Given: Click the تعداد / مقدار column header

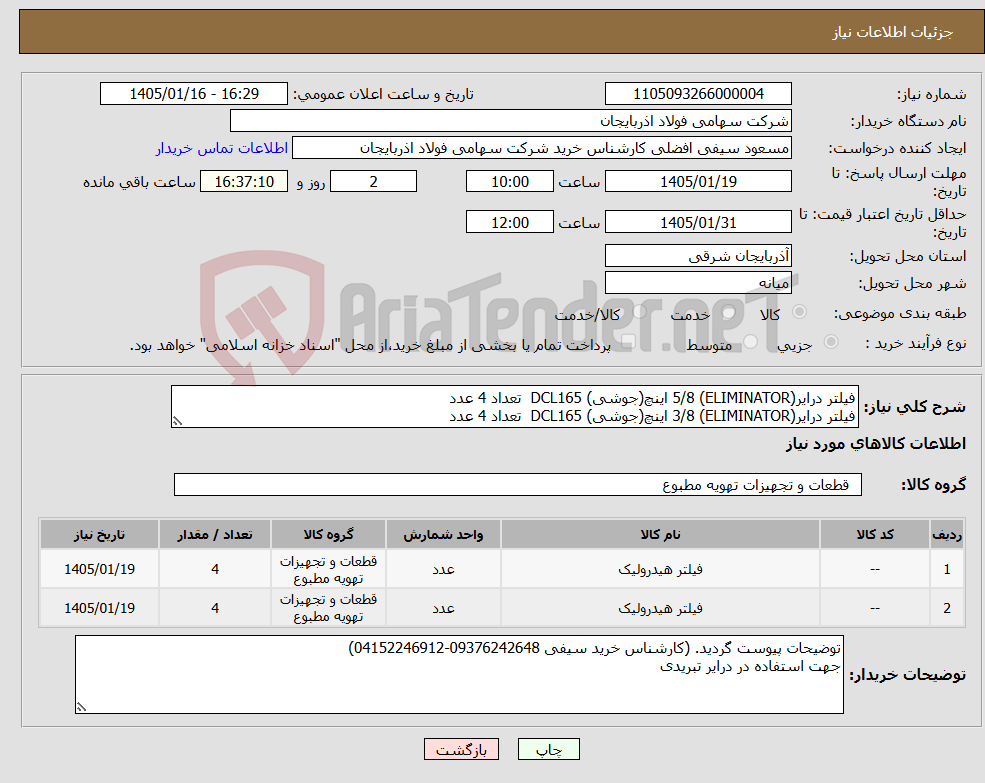Looking at the screenshot, I should coord(215,534).
